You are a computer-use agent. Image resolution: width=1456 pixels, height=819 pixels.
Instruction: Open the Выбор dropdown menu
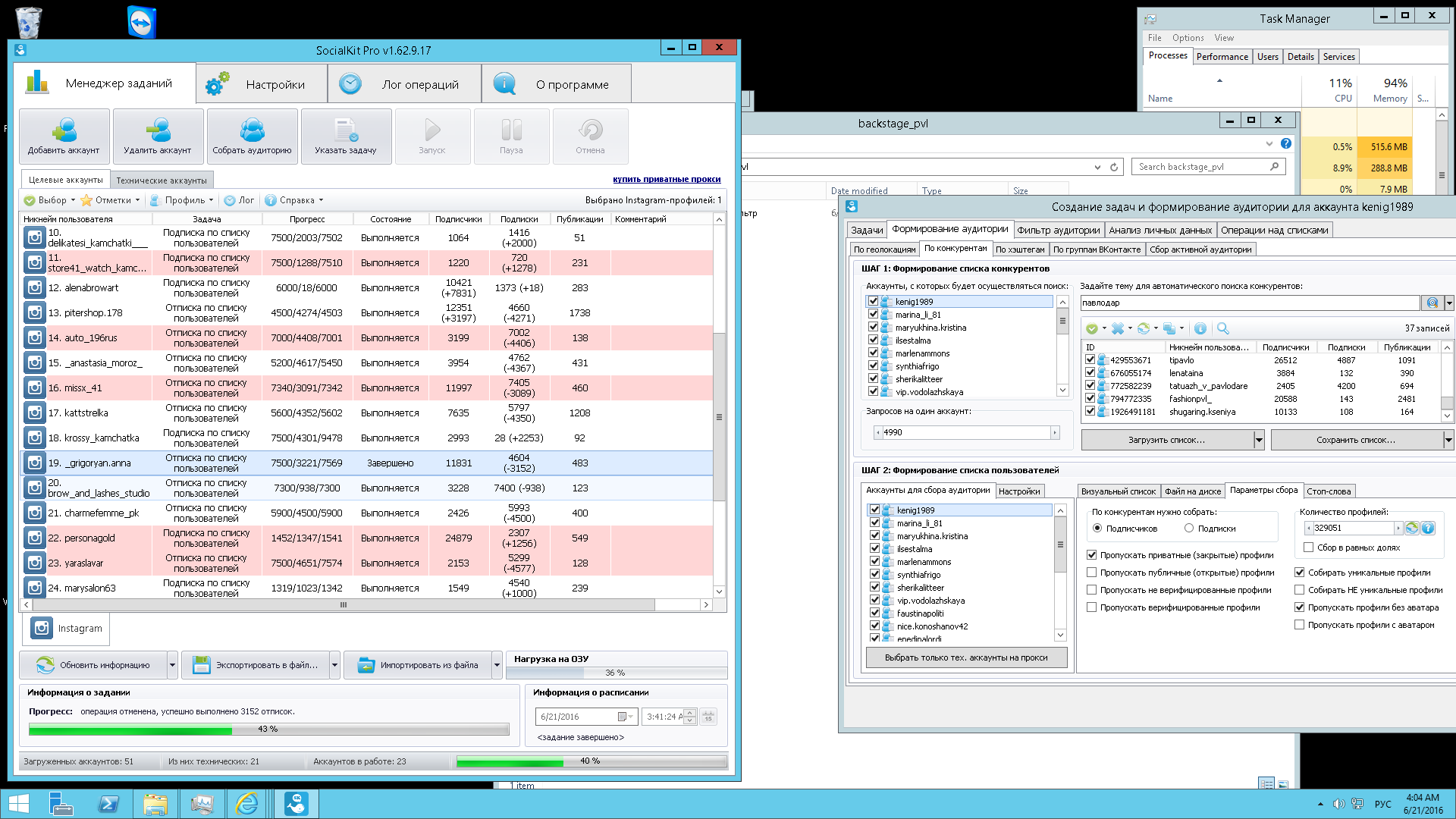(49, 200)
